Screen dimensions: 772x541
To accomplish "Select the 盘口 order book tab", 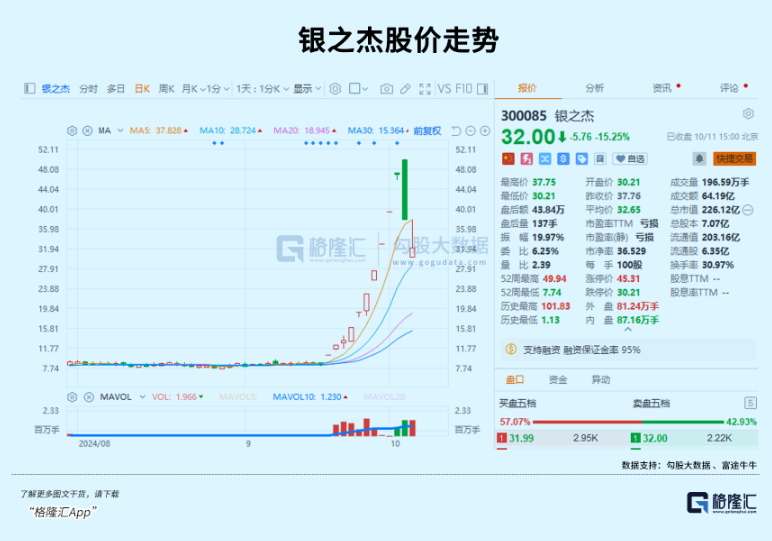I will tap(515, 380).
